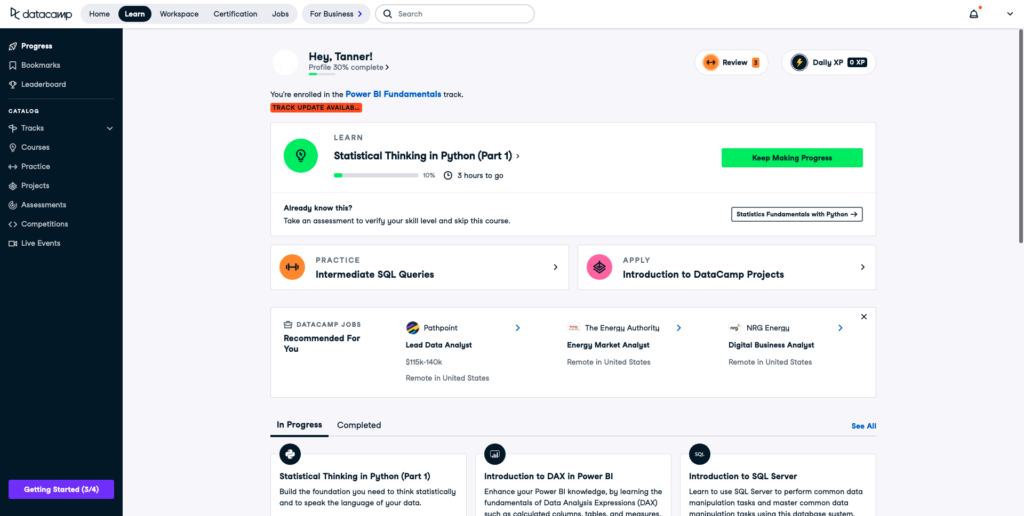Open the Workspace nav item
1024x516 pixels.
pos(179,14)
